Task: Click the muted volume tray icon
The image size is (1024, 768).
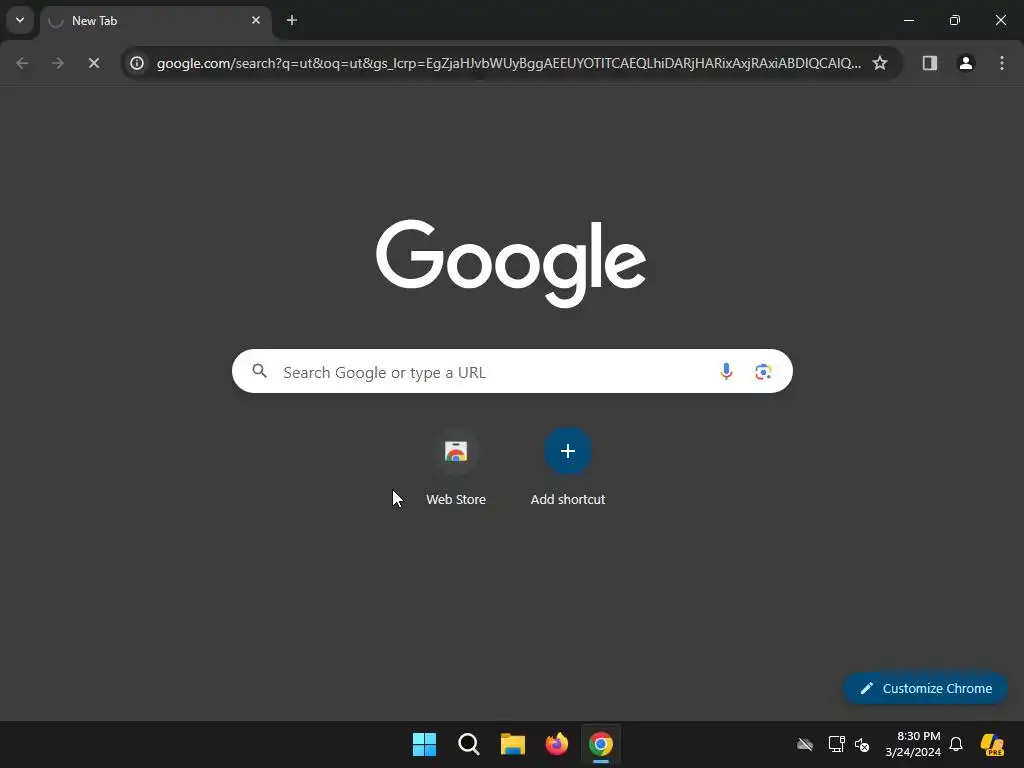Action: click(x=862, y=744)
